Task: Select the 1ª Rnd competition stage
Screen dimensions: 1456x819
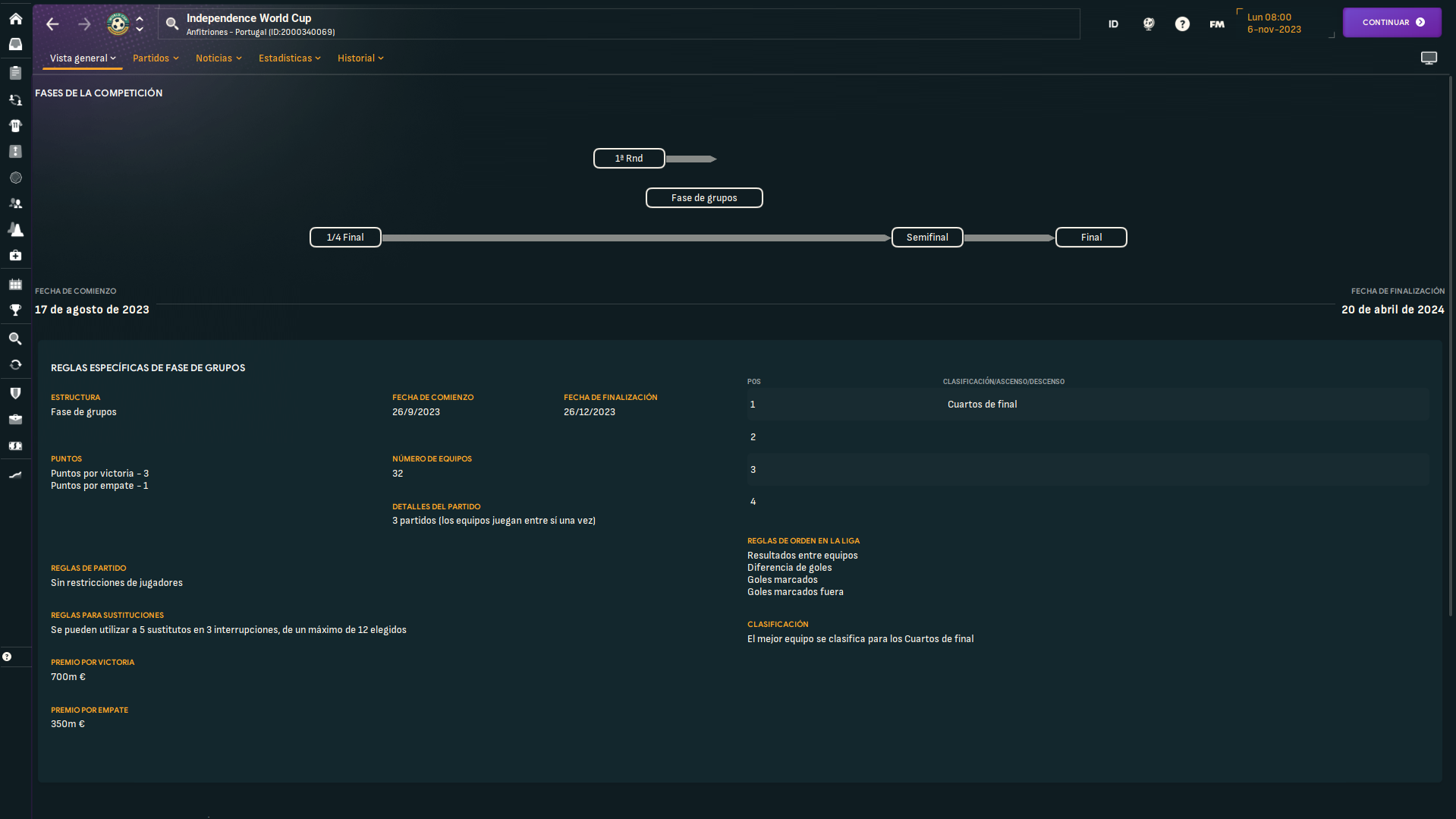Action: 629,158
